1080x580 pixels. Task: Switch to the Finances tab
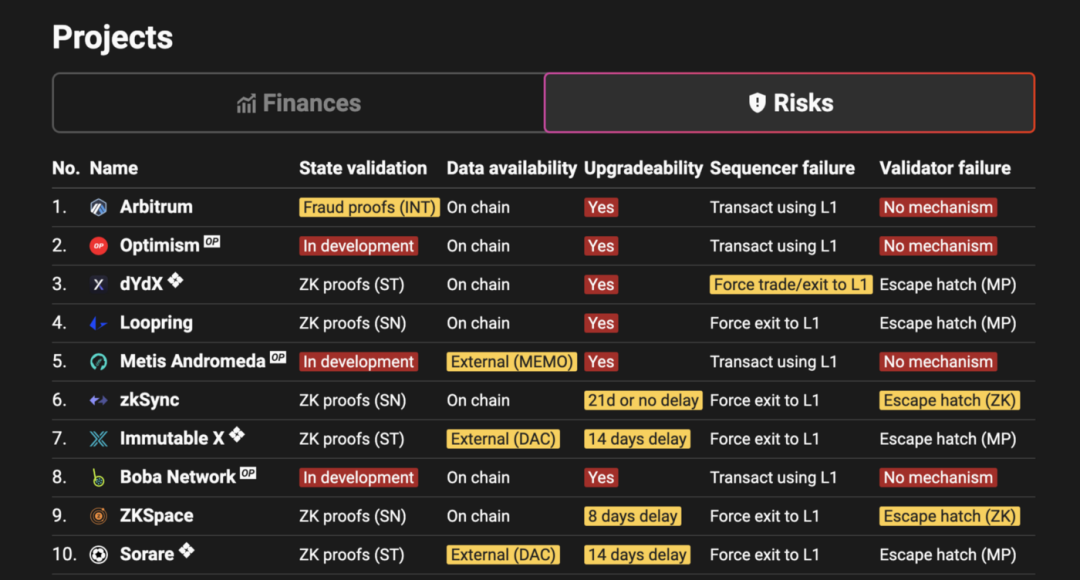click(298, 103)
